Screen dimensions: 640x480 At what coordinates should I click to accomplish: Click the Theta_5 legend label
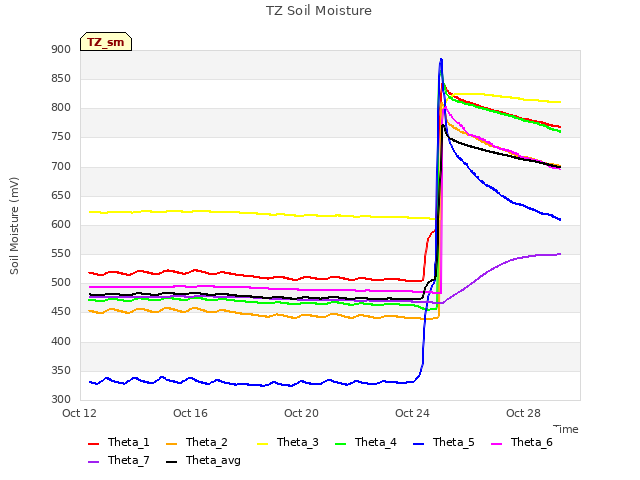pyautogui.click(x=453, y=442)
